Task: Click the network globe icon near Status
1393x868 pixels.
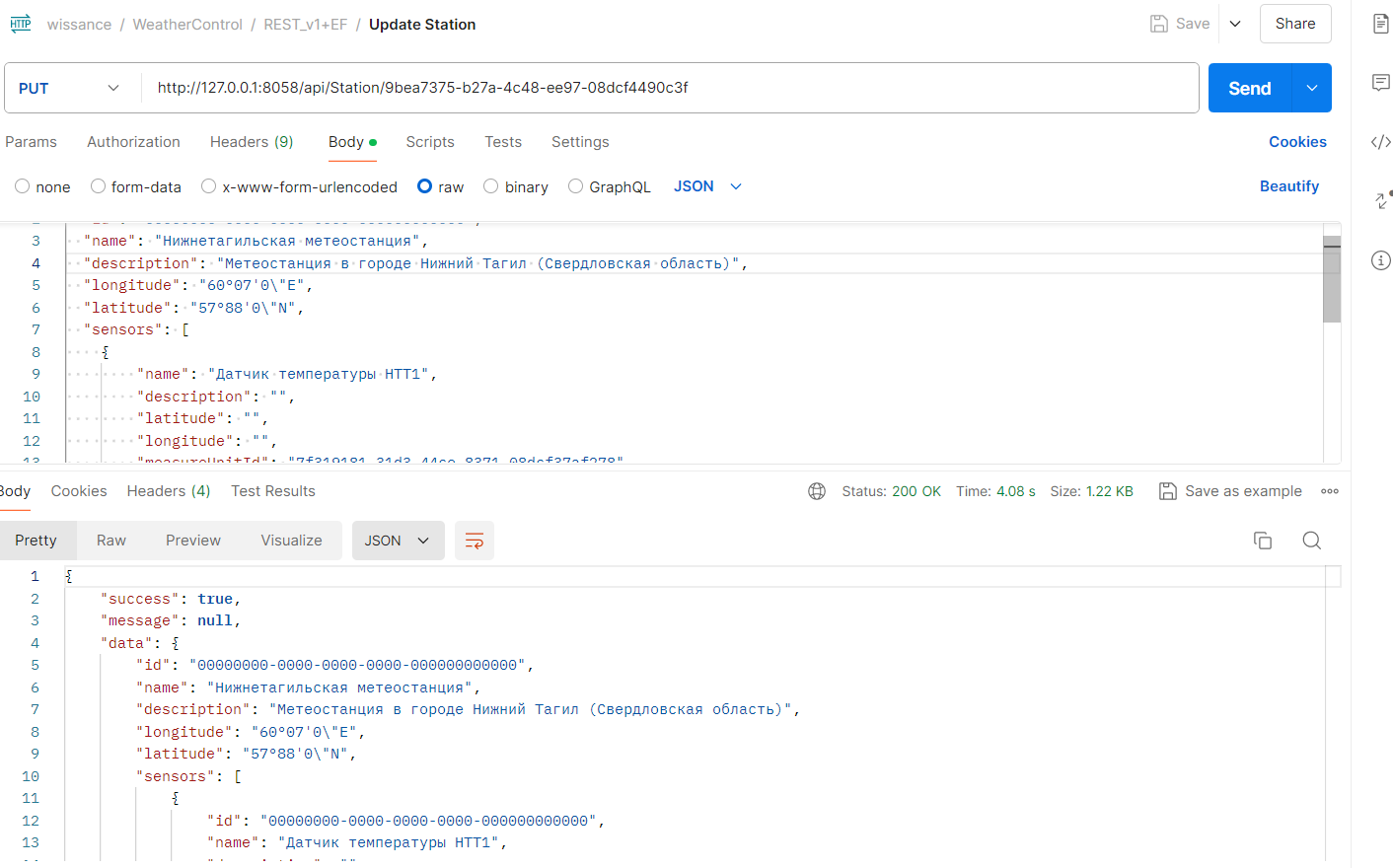Action: coord(817,491)
